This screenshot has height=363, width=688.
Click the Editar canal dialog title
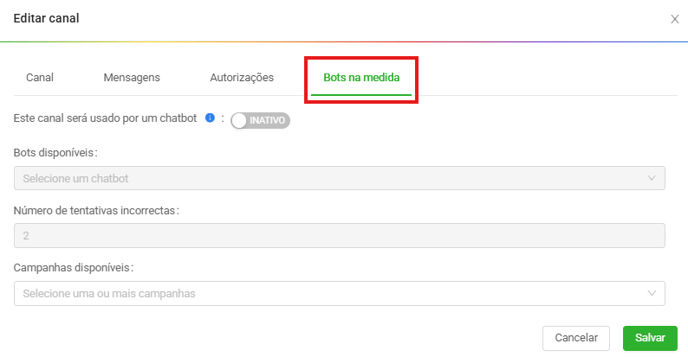pos(46,18)
